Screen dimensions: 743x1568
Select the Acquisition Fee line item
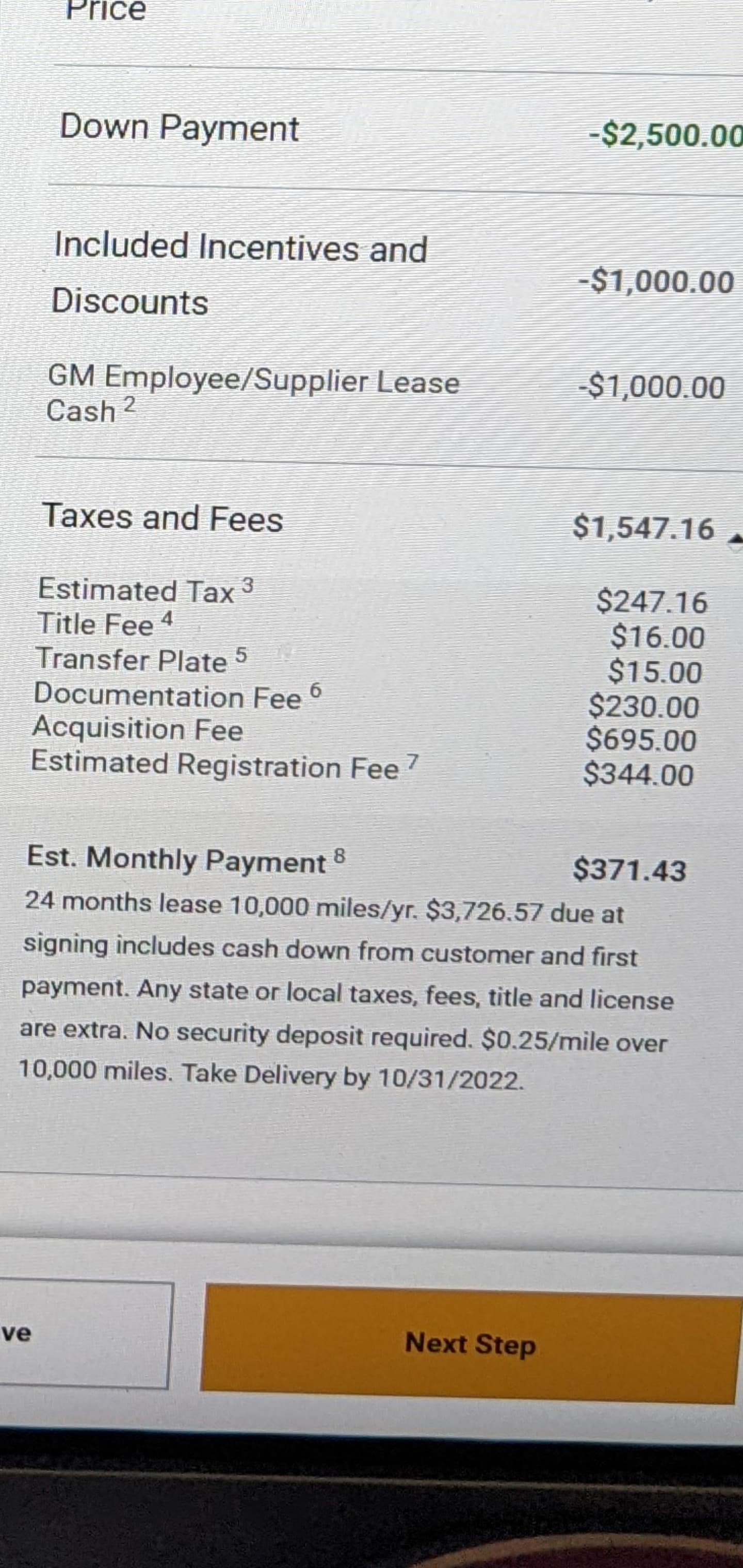pyautogui.click(x=138, y=729)
